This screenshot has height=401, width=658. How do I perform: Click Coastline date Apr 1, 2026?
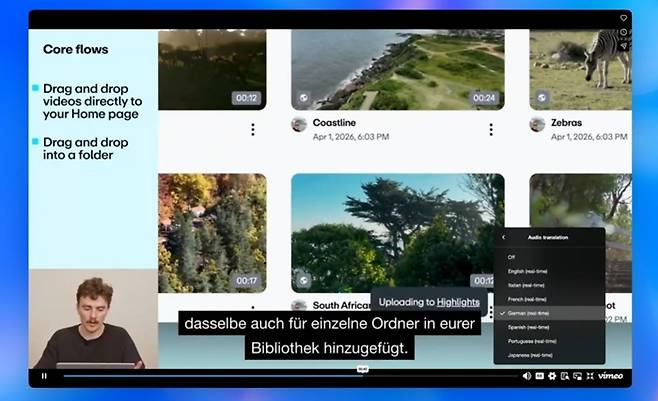coord(351,137)
